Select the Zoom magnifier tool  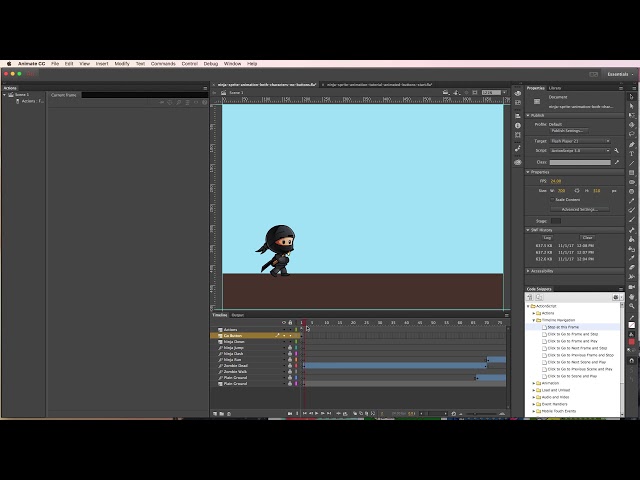[x=631, y=306]
